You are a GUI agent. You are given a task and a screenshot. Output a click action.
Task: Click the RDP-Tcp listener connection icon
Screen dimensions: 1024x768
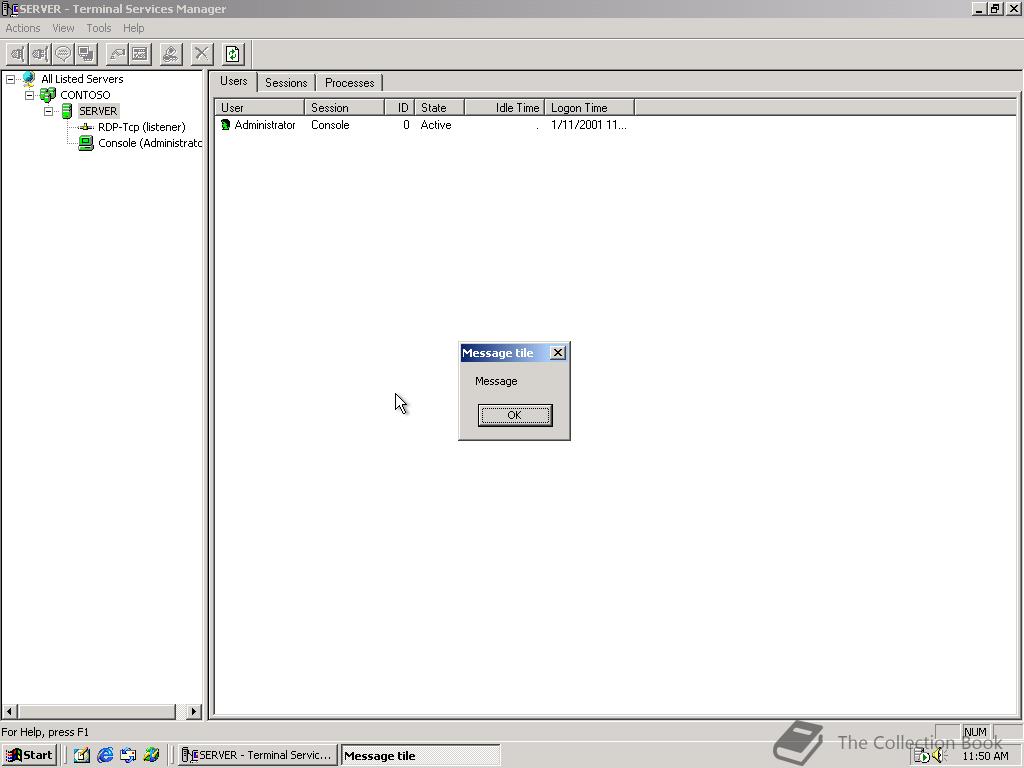pos(86,127)
